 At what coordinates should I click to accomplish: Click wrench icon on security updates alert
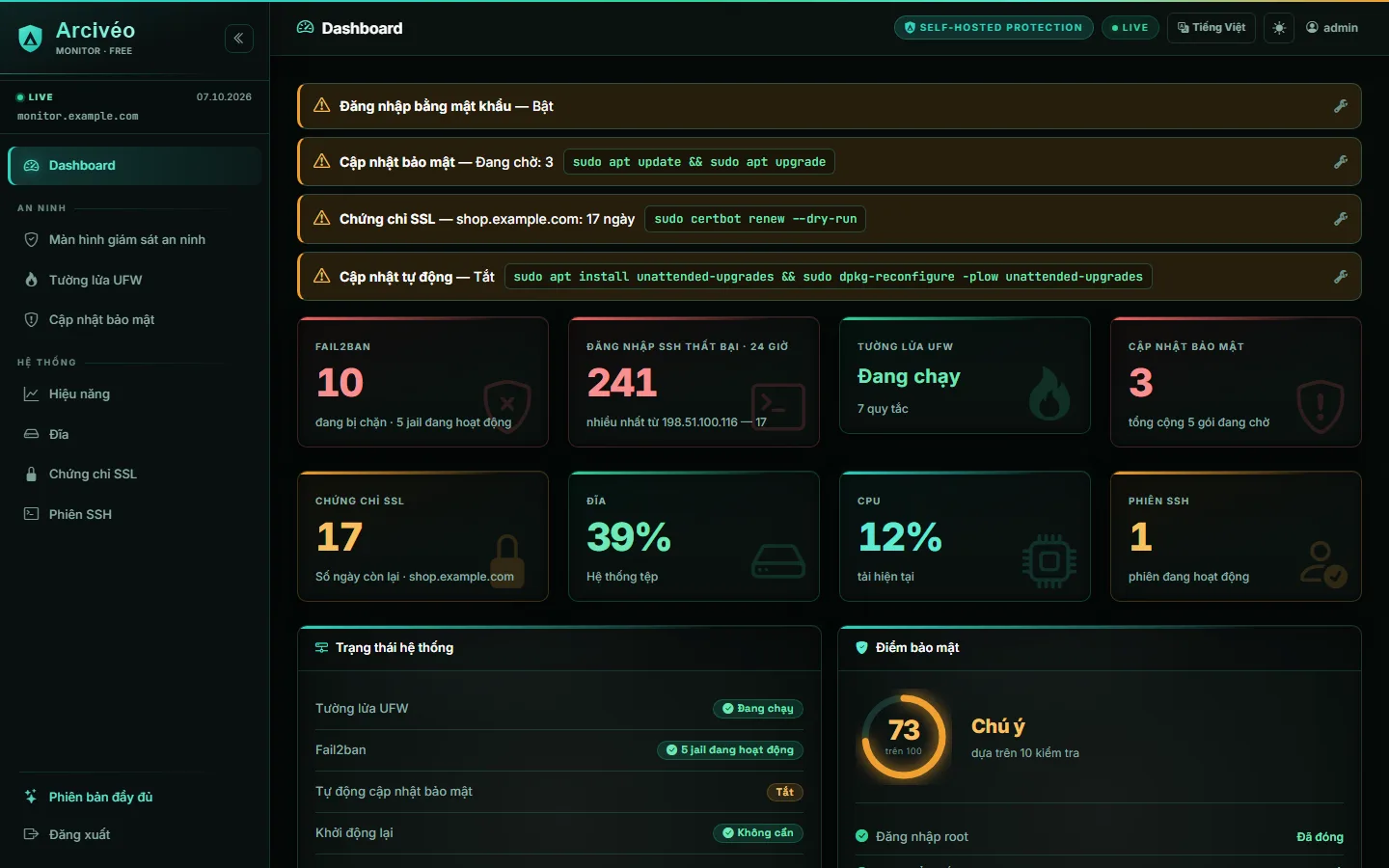point(1341,162)
